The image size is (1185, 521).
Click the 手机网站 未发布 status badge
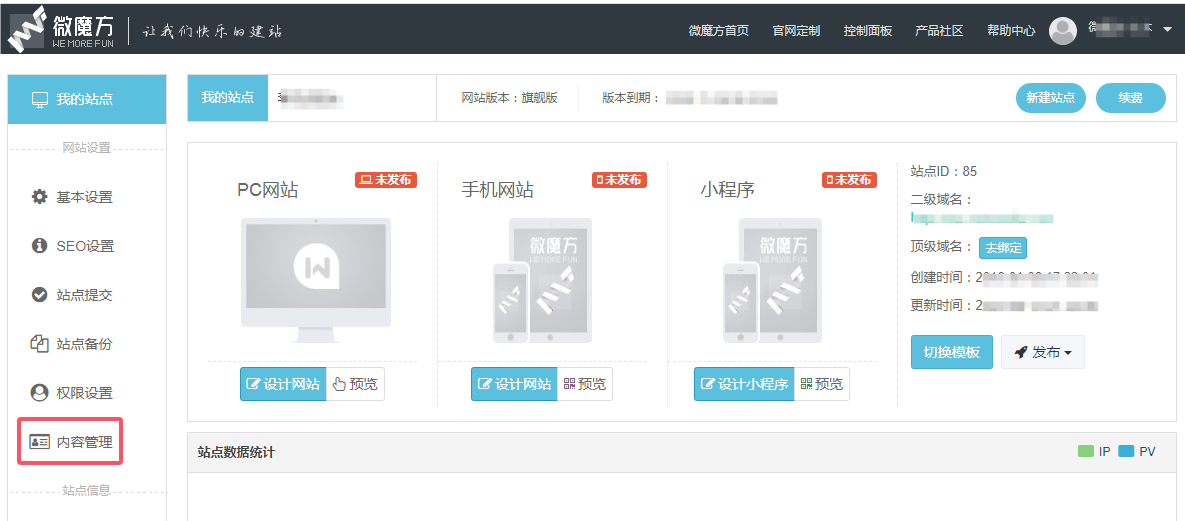click(x=620, y=180)
